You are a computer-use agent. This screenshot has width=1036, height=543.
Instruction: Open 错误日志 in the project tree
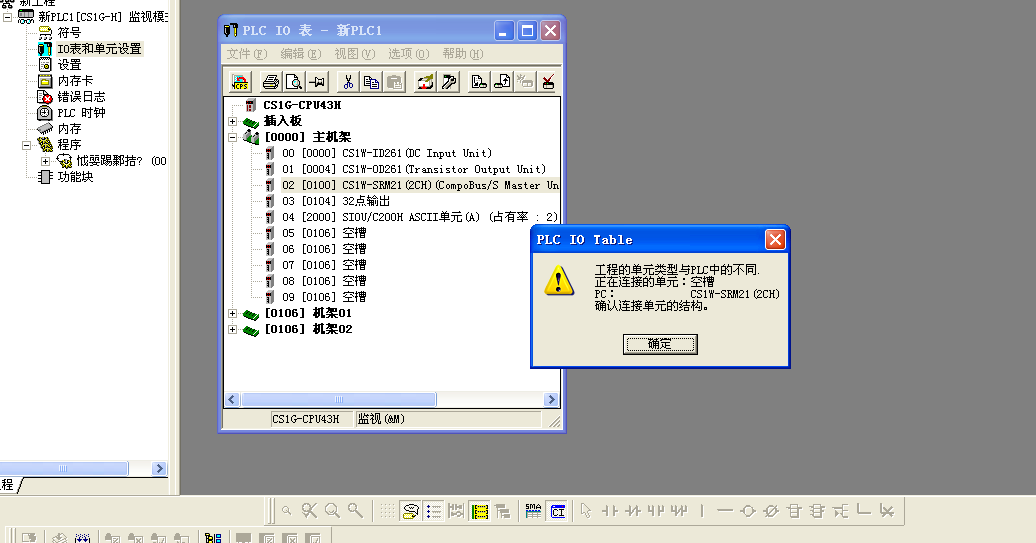click(x=81, y=97)
